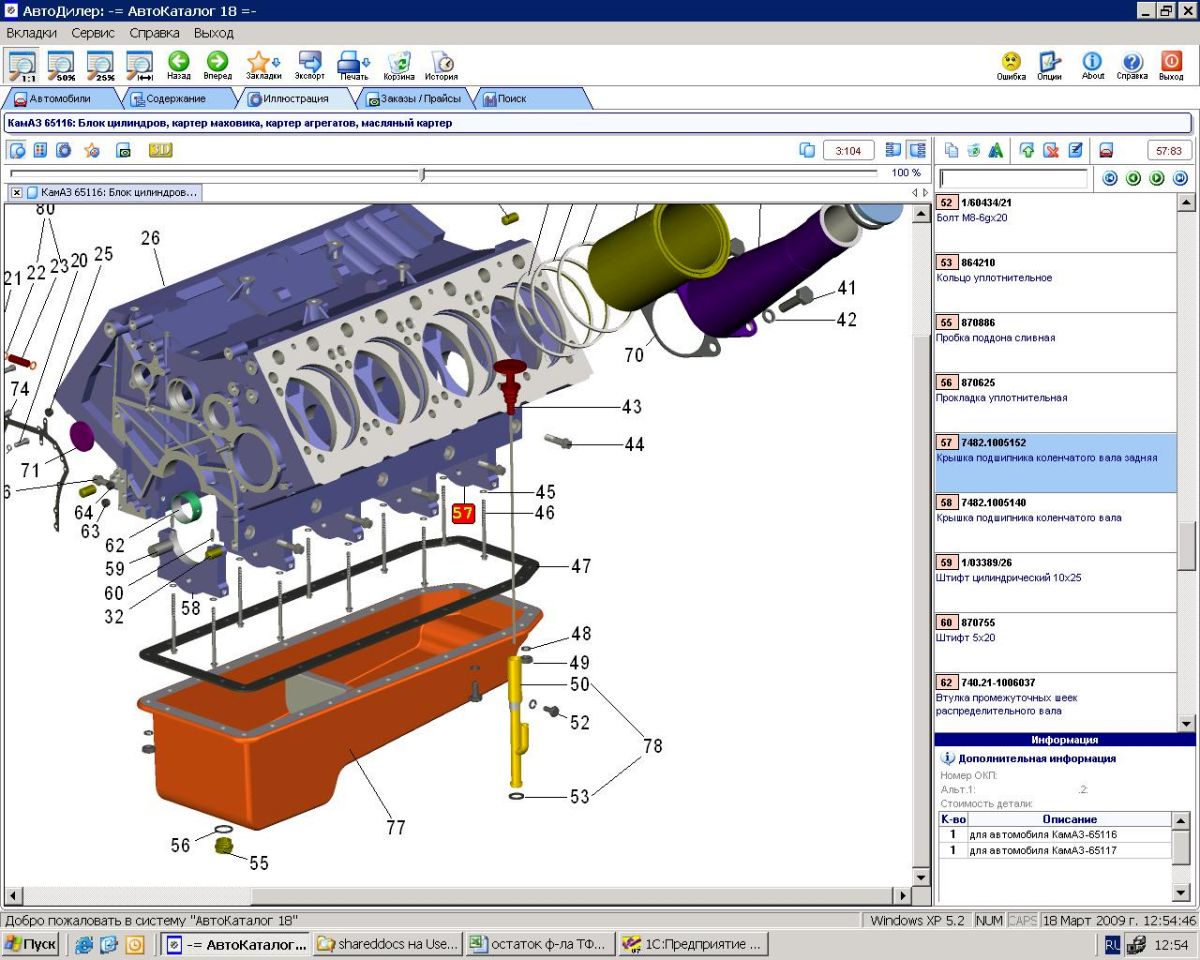Open the Корзина basket
Screen dimensions: 1200x960
[x=399, y=65]
